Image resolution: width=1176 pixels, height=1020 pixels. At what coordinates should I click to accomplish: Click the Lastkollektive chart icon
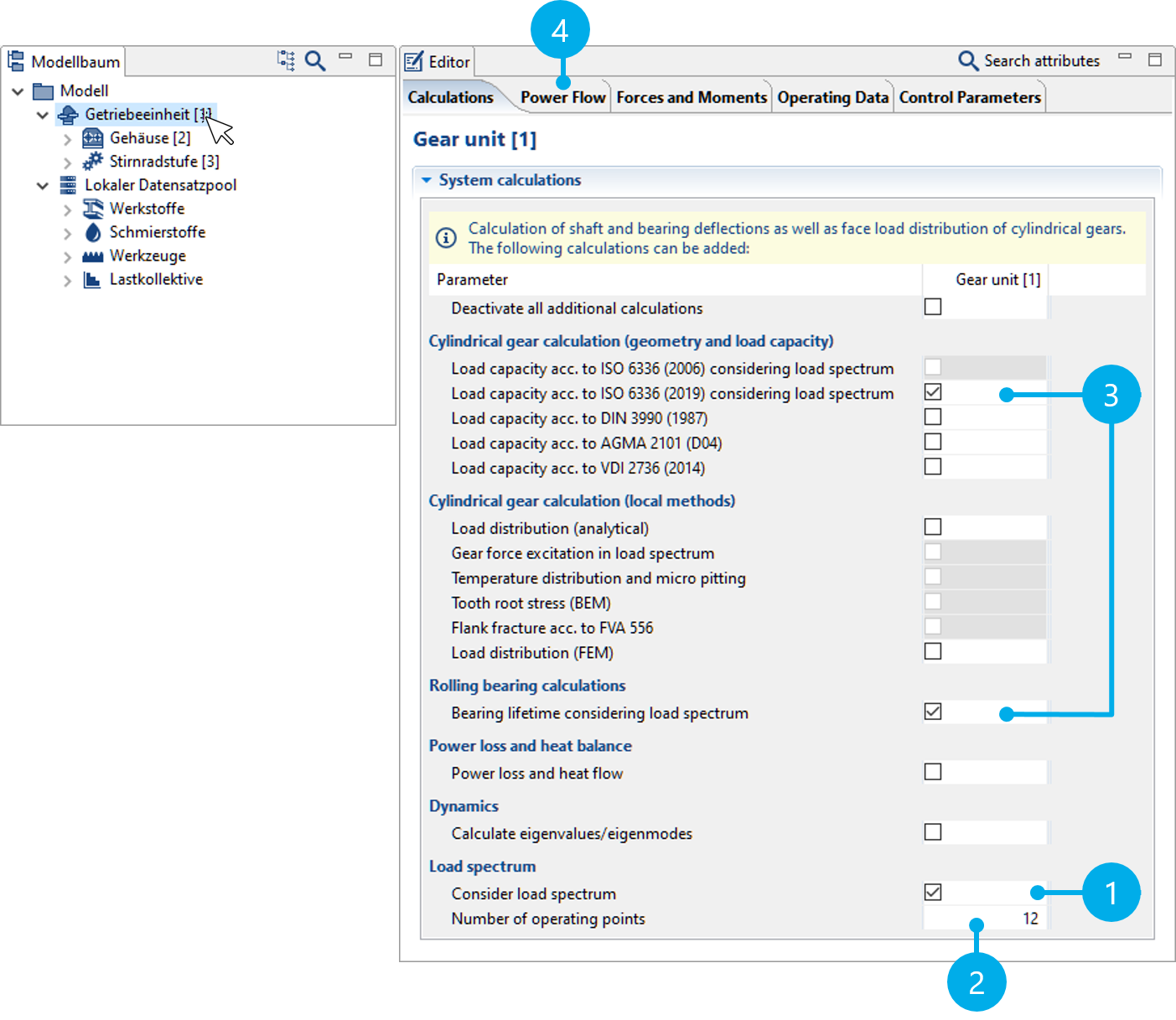(92, 279)
